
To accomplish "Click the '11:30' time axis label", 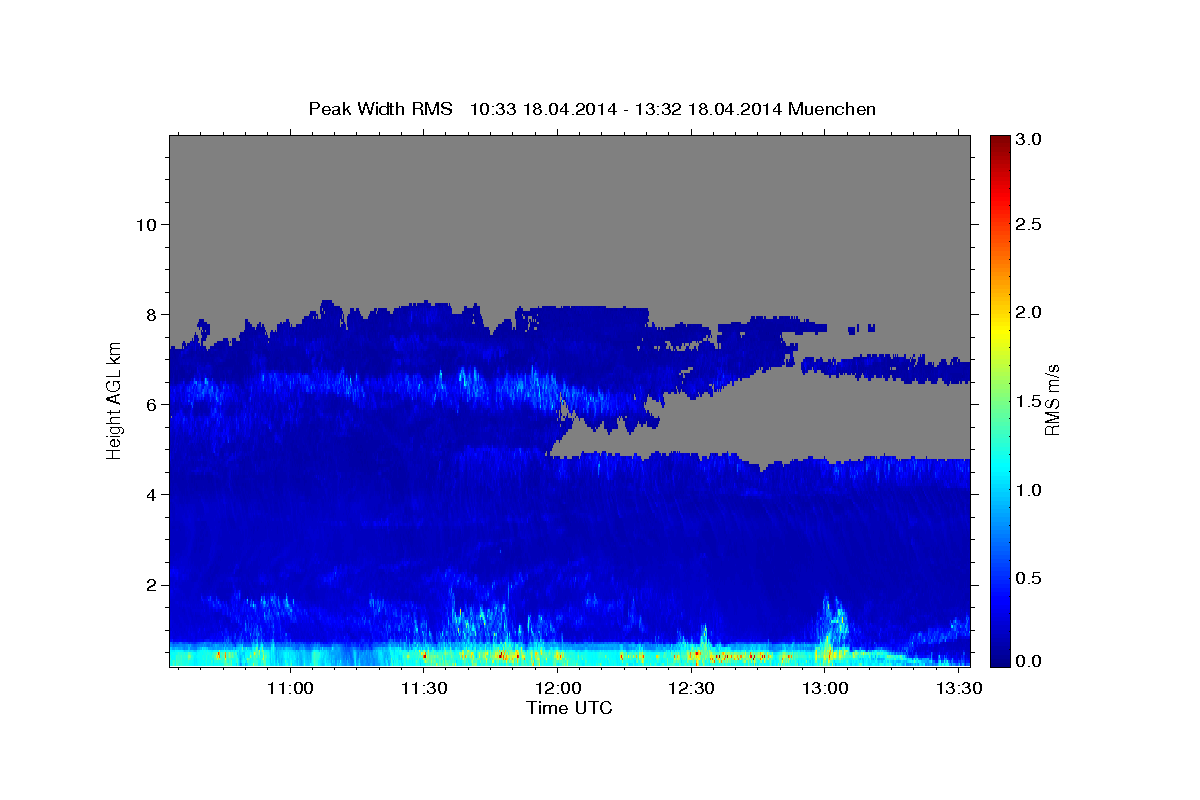I will 424,688.
